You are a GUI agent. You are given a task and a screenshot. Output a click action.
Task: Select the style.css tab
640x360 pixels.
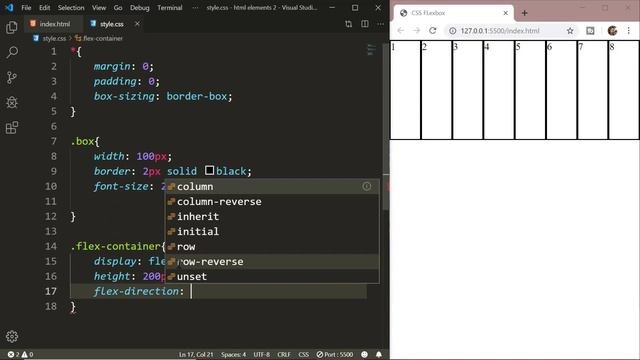(x=112, y=24)
